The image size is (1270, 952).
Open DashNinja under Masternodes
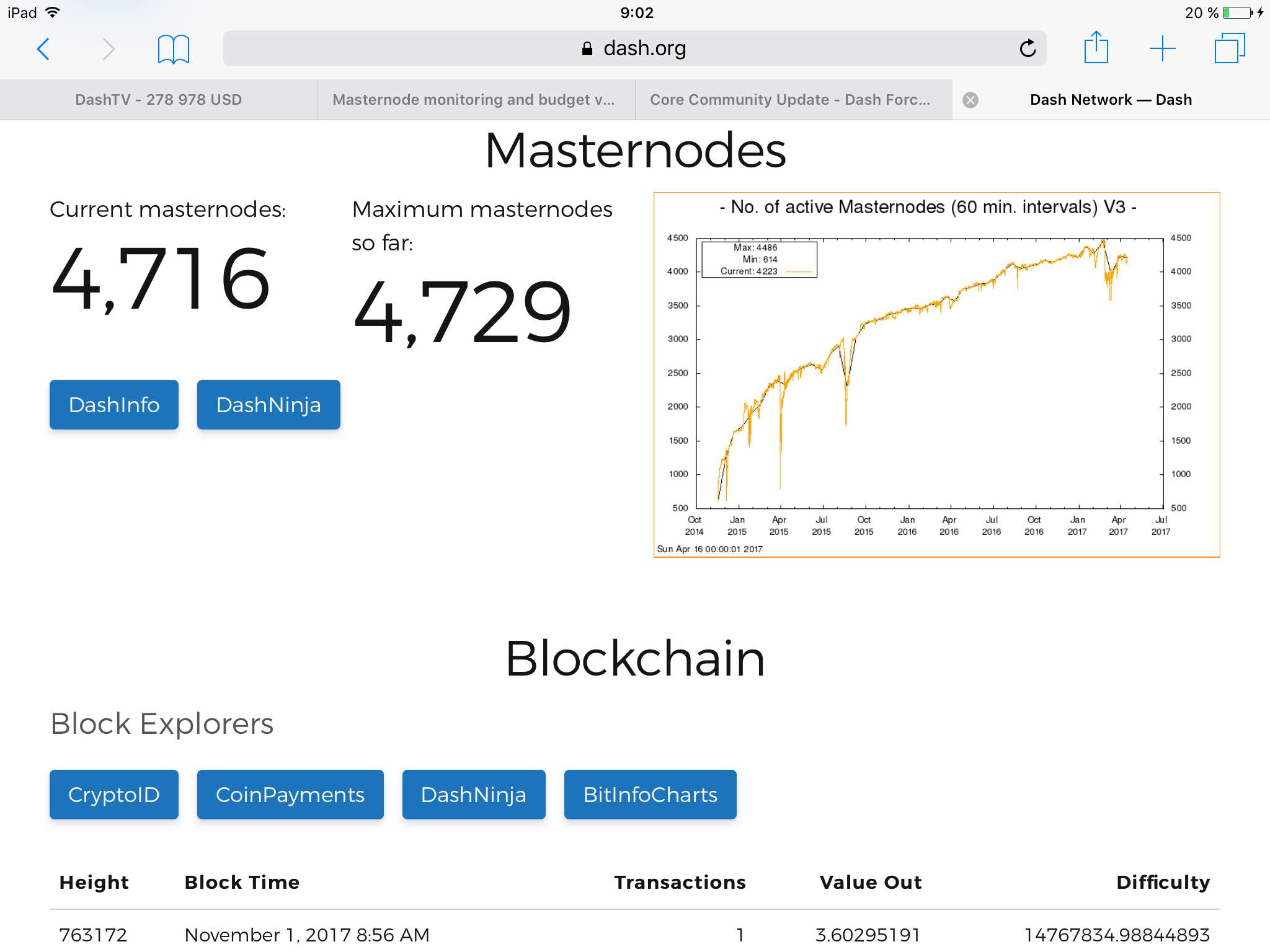[x=269, y=405]
